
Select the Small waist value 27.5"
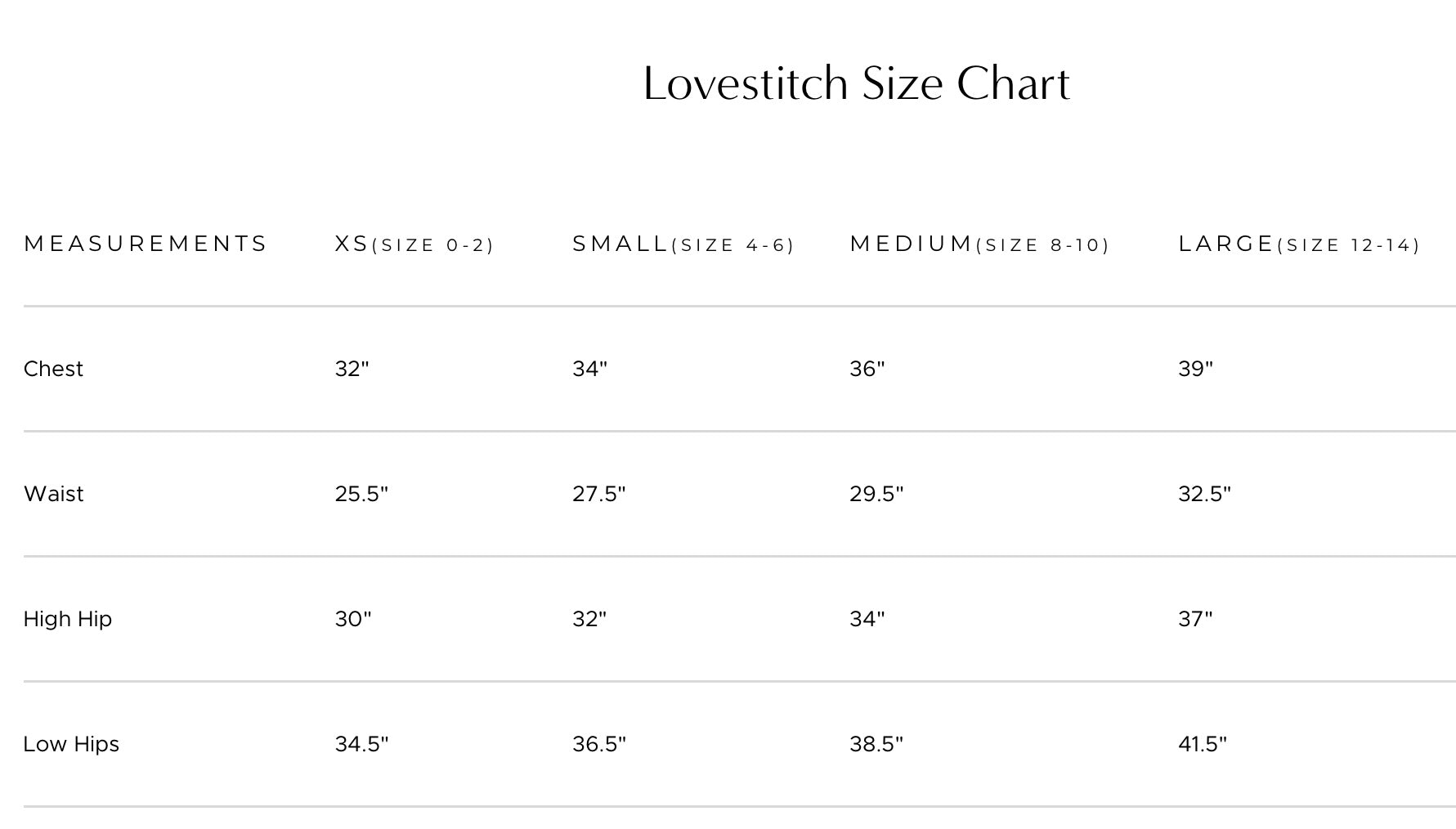(598, 494)
